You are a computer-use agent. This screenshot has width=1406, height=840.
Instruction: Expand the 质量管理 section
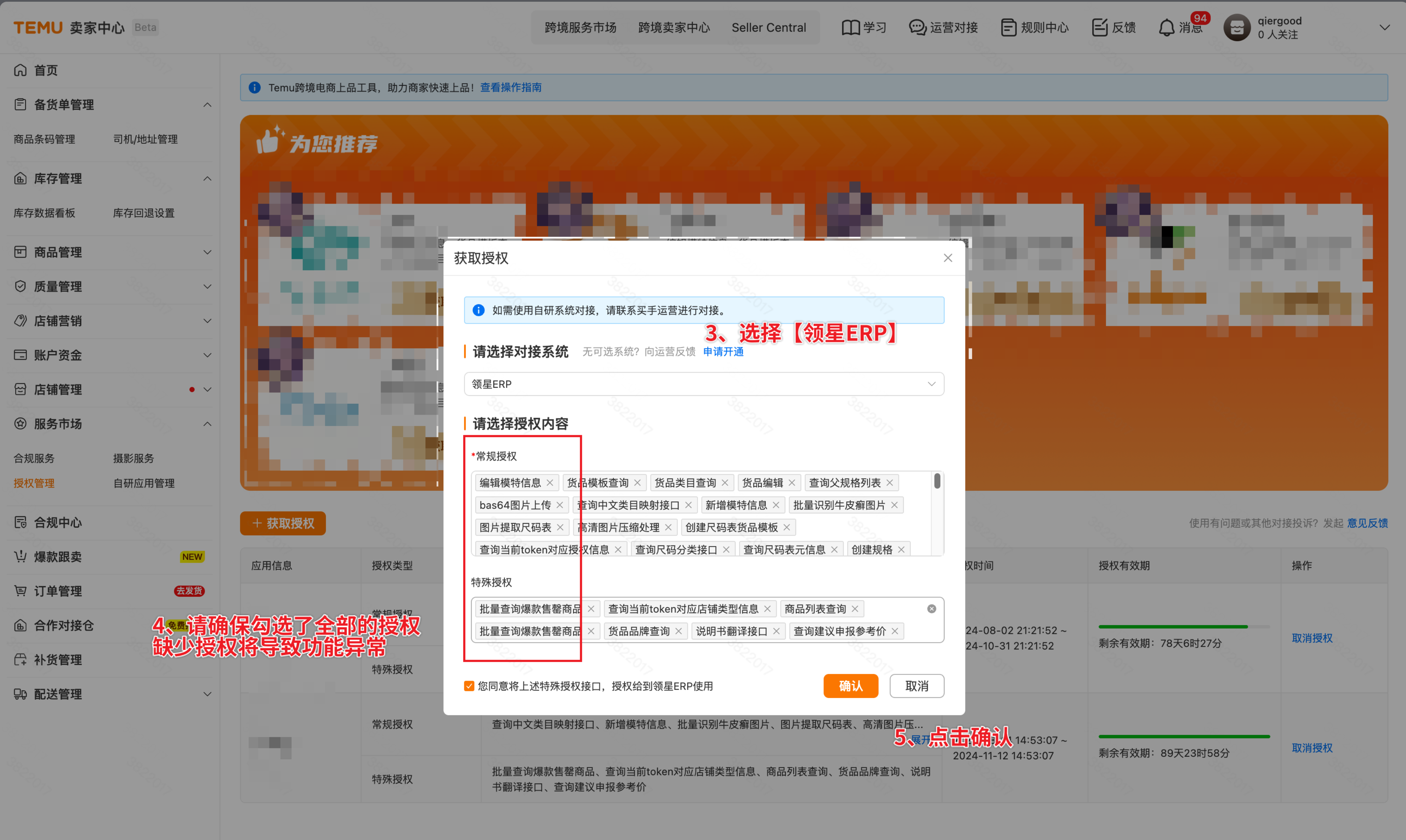(x=208, y=287)
